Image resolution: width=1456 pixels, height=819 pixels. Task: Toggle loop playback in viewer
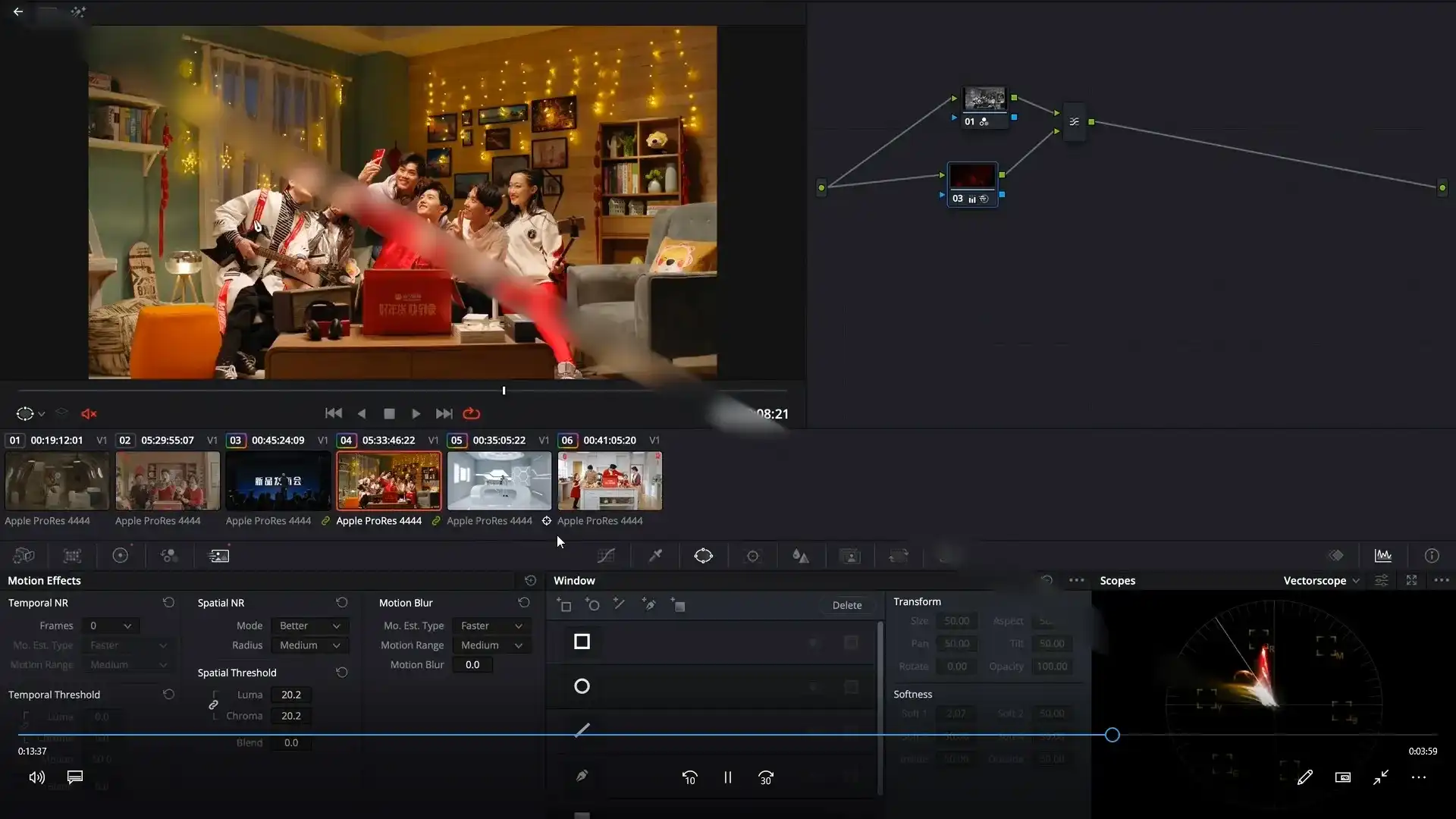pyautogui.click(x=471, y=413)
